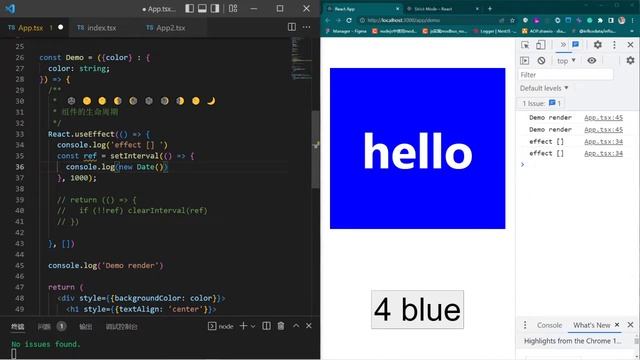Close the DevTools panel
The image size is (640, 360).
point(630,45)
